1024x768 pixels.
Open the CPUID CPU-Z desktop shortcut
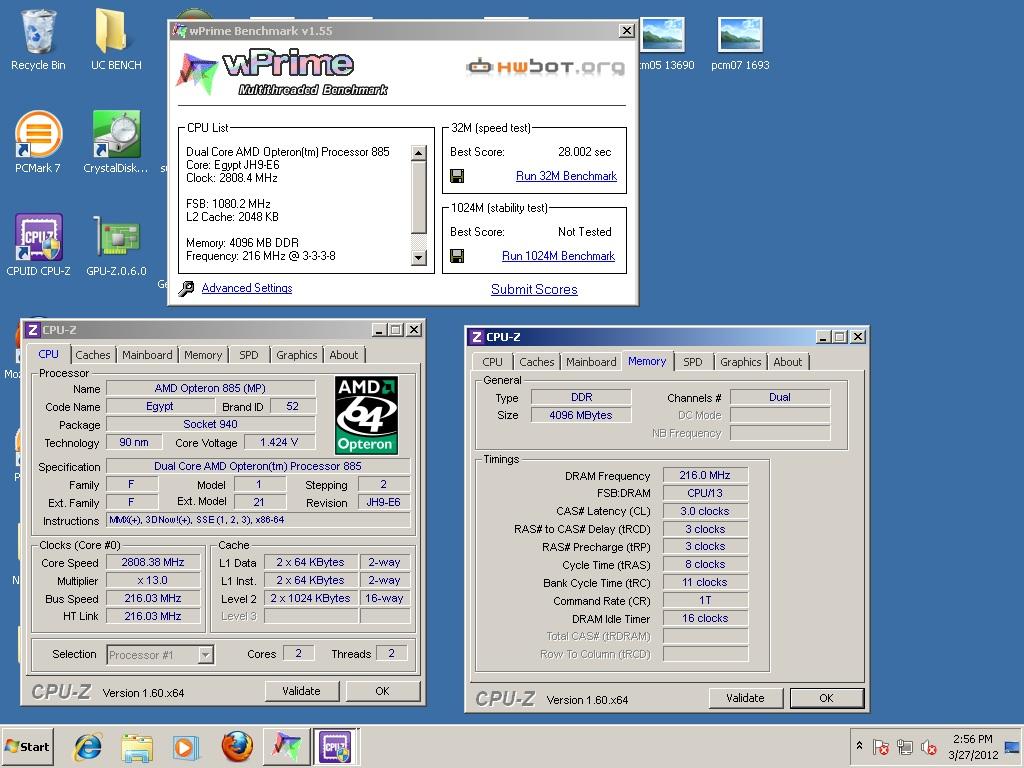[x=38, y=245]
